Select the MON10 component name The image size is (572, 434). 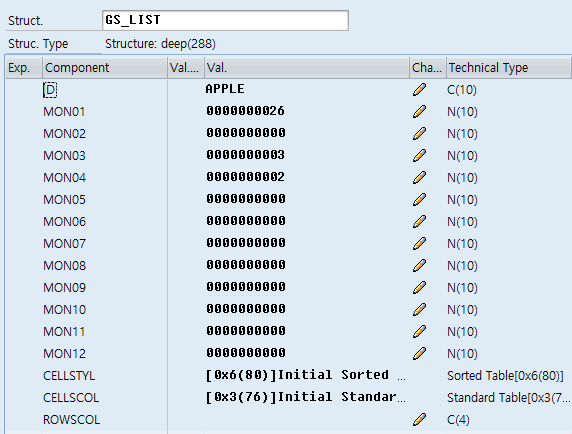coord(64,310)
